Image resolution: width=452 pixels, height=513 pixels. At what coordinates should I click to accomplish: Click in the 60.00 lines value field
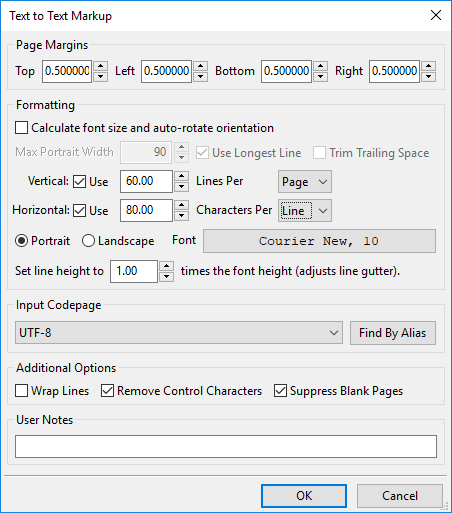(x=146, y=181)
